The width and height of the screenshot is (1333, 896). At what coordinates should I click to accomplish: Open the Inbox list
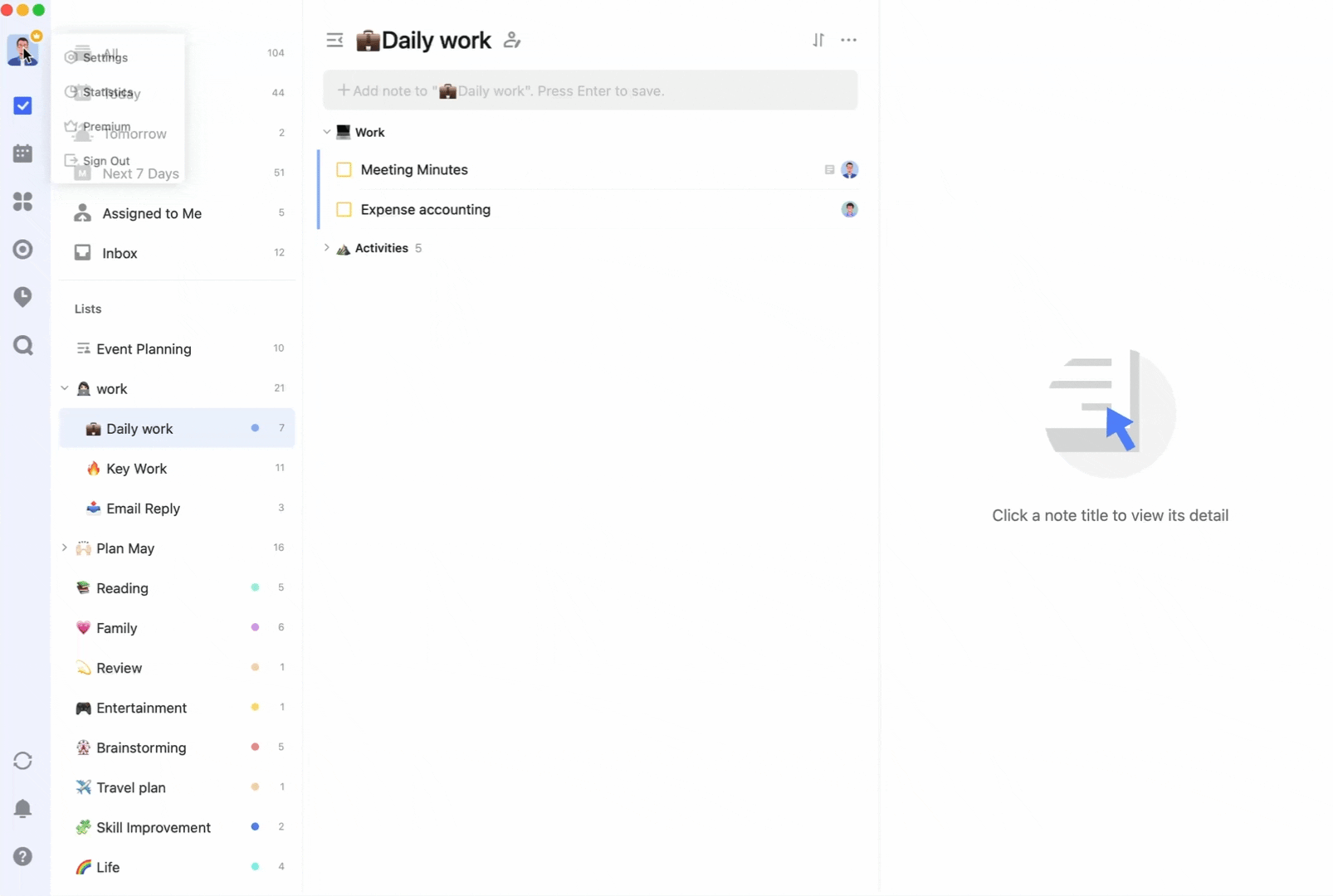pos(120,253)
